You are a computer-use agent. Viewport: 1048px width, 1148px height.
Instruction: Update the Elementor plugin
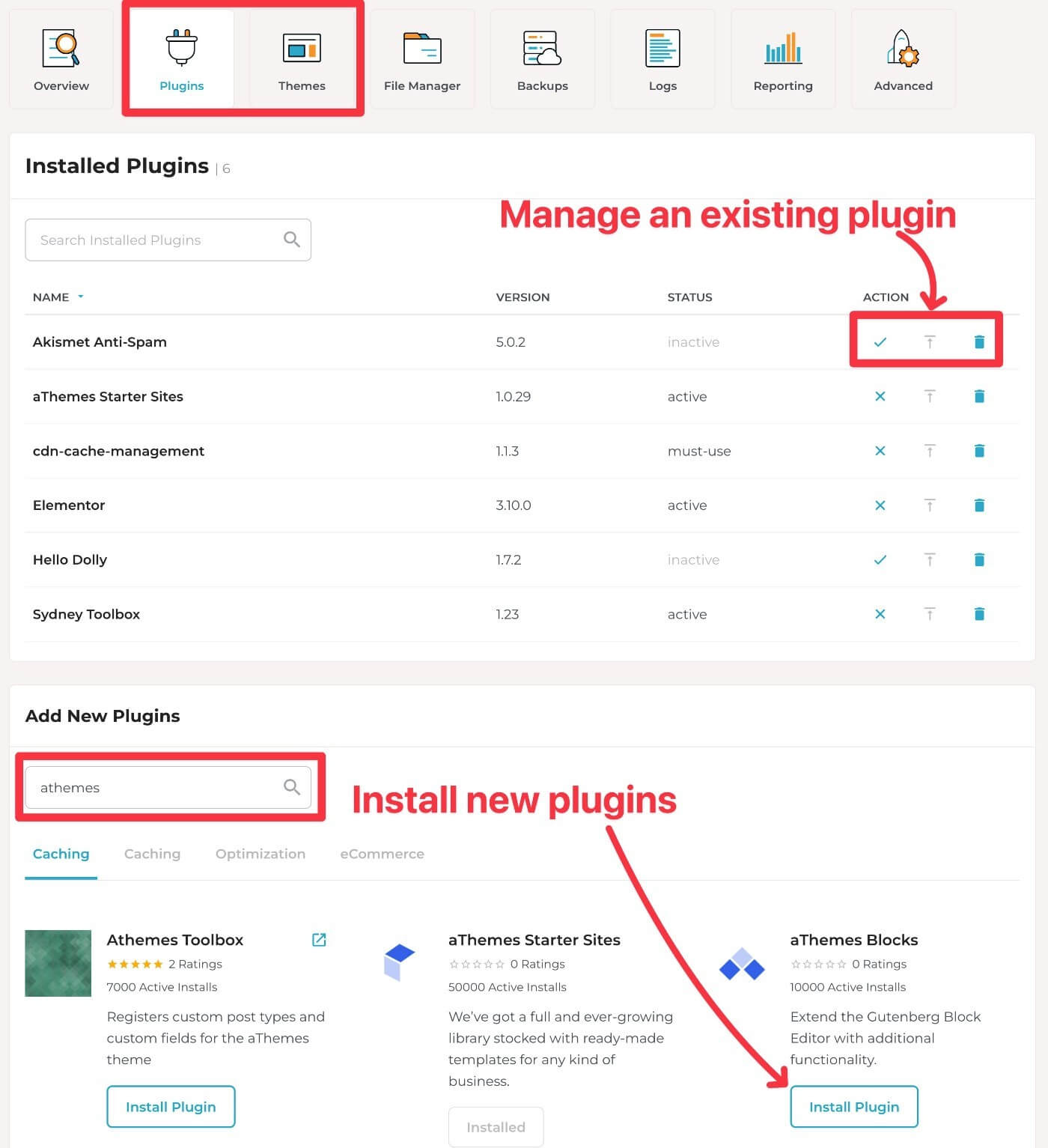(930, 505)
